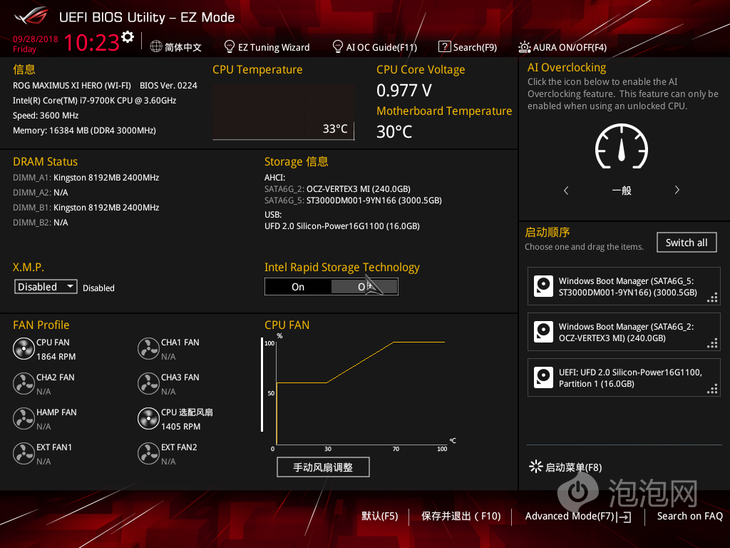Select the CHA3 FAN icon
Image resolution: width=730 pixels, height=548 pixels.
149,384
